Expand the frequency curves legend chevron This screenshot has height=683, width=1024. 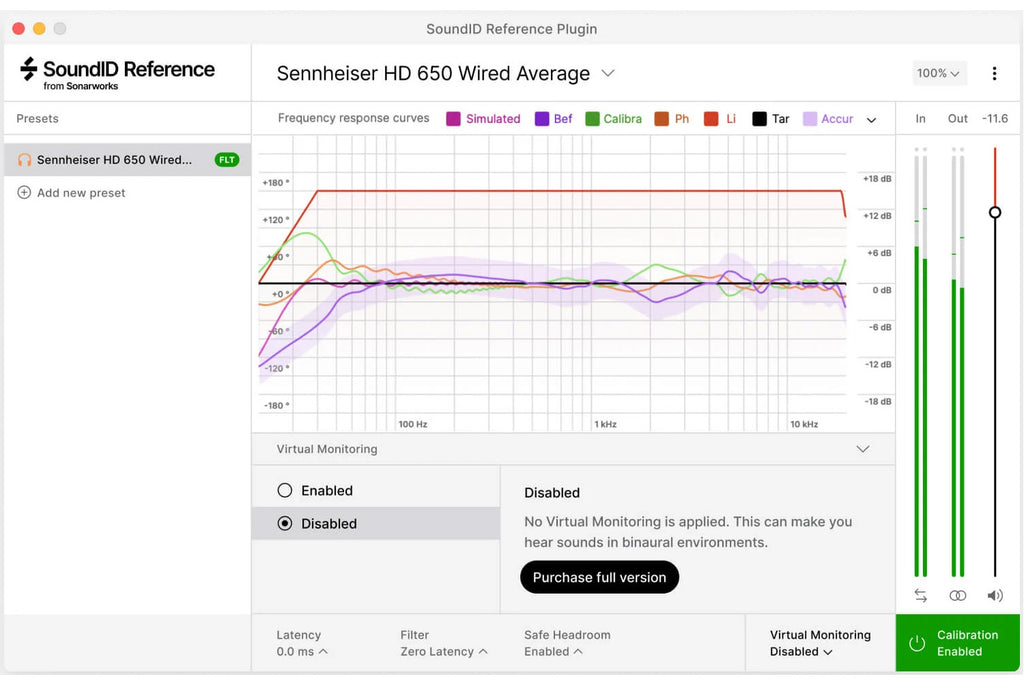click(x=871, y=120)
